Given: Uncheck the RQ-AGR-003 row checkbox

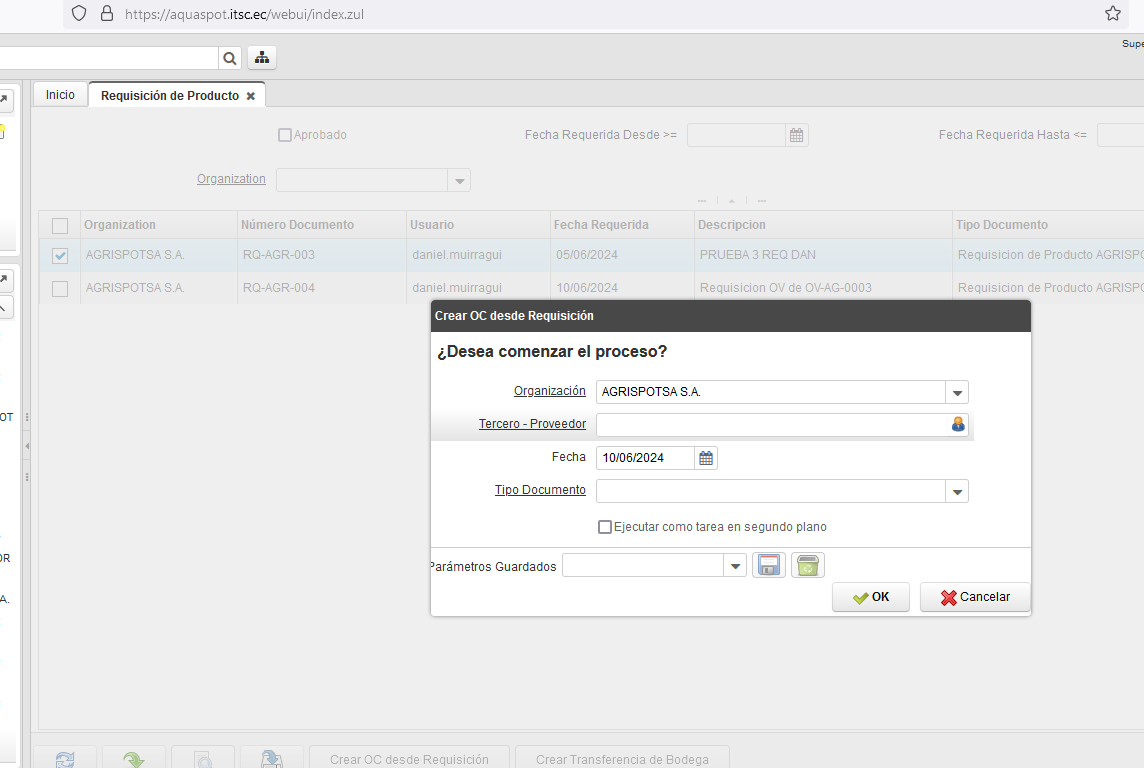Looking at the screenshot, I should pyautogui.click(x=60, y=256).
